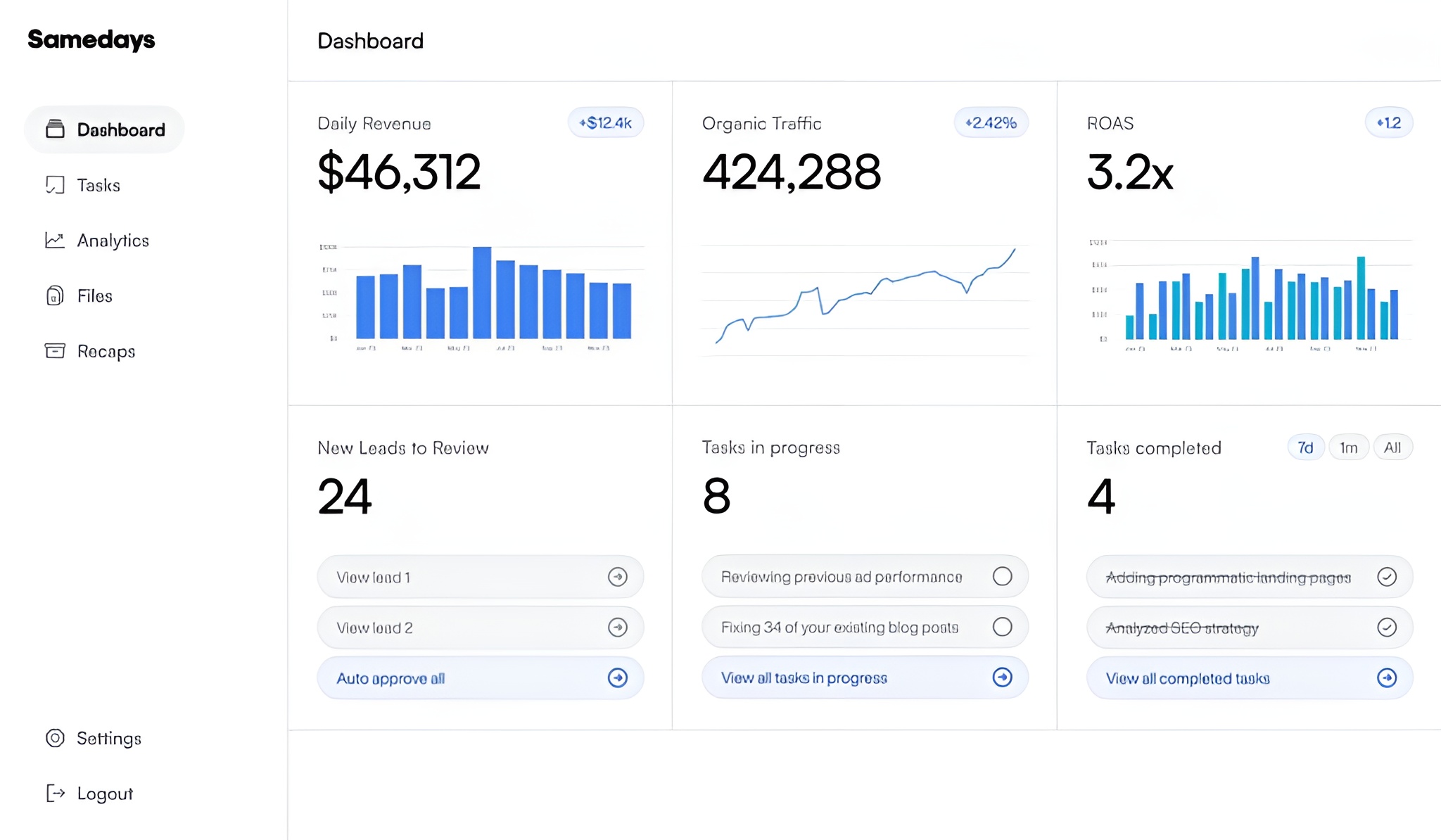Uncheck the Analyzed SEO strategy task
The image size is (1441, 840).
click(x=1386, y=628)
